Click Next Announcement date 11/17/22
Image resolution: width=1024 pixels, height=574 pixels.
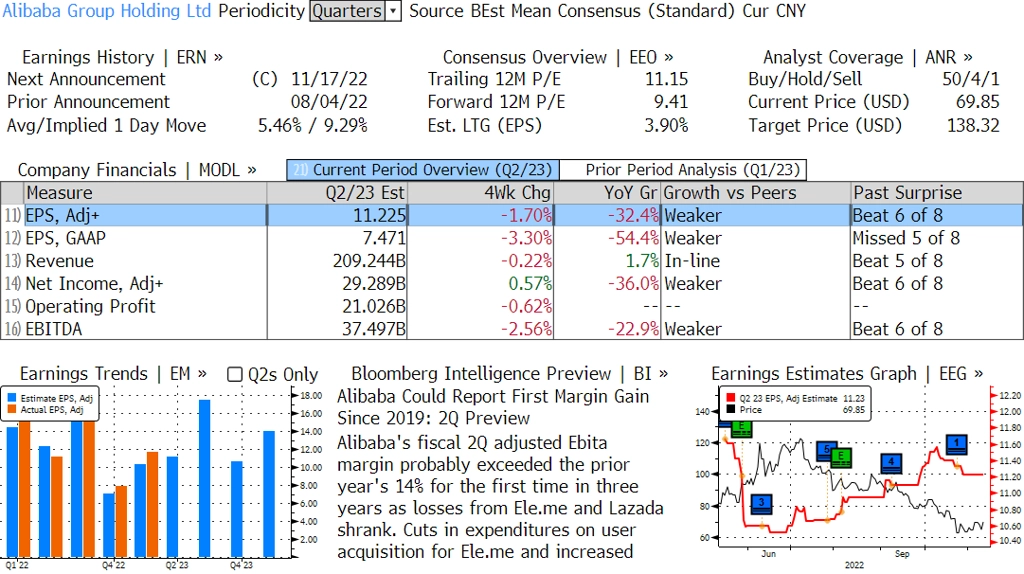[329, 80]
